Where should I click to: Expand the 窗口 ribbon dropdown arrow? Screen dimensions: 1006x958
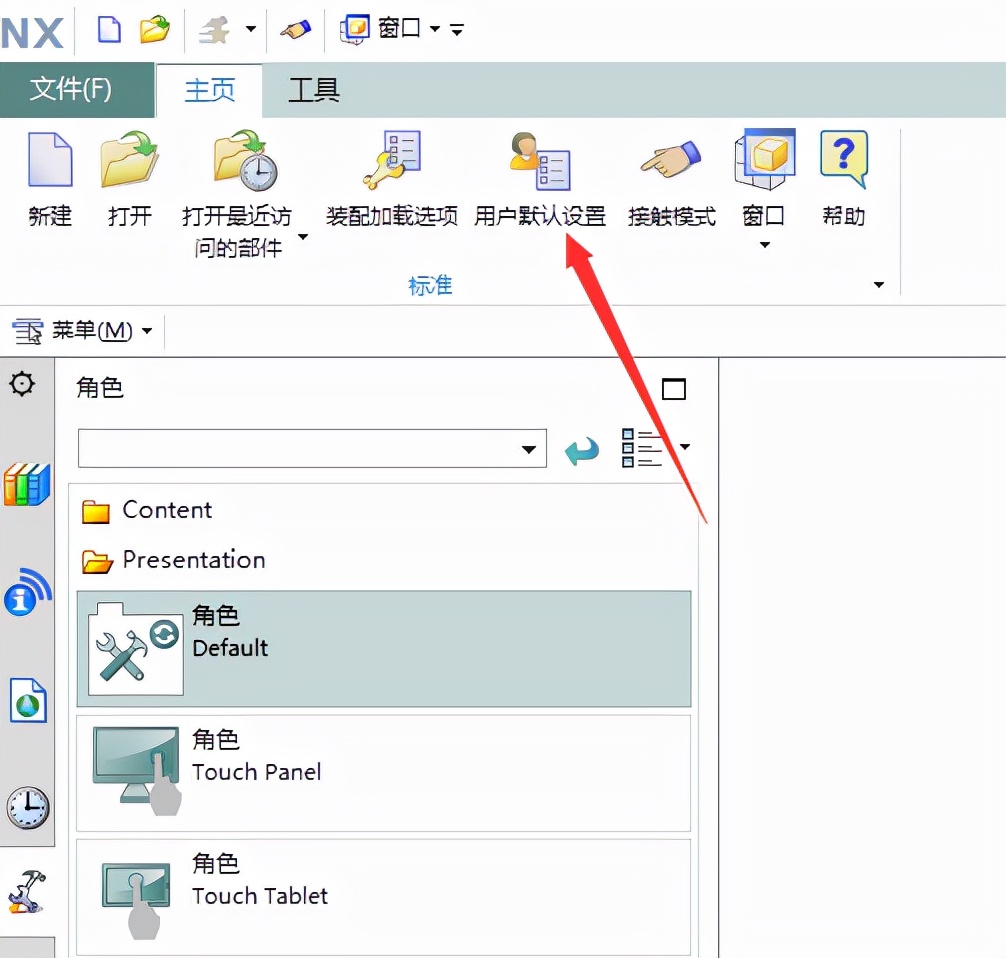coord(764,244)
